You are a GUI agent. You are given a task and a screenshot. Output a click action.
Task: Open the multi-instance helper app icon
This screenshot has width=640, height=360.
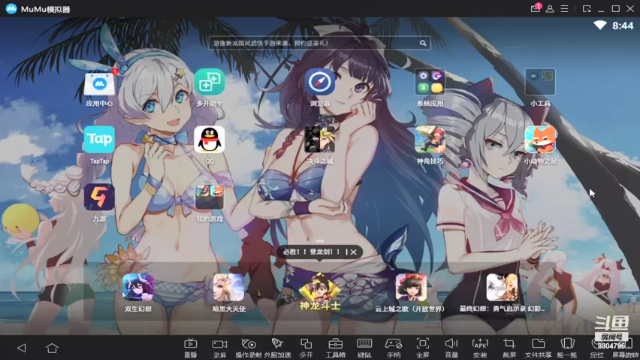[209, 82]
